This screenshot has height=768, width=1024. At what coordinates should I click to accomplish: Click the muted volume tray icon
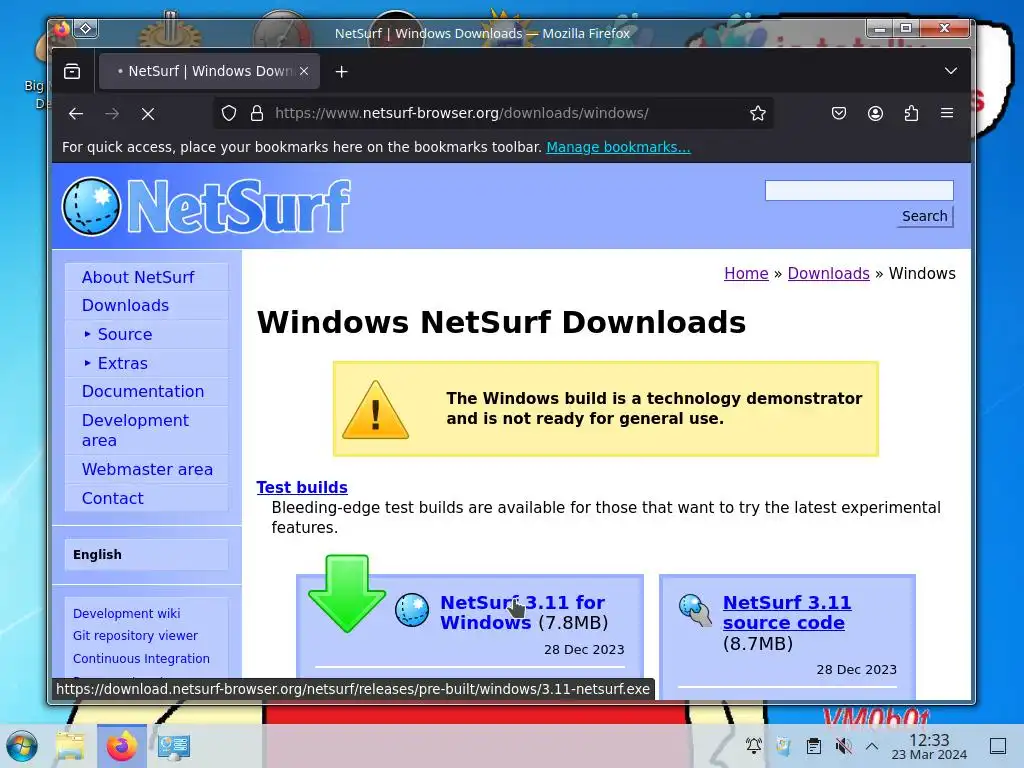tap(843, 746)
